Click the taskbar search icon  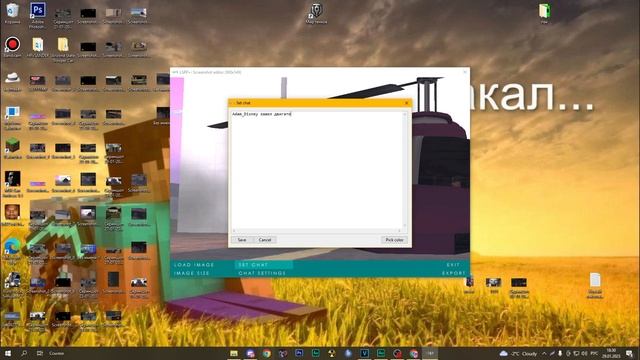pos(24,353)
